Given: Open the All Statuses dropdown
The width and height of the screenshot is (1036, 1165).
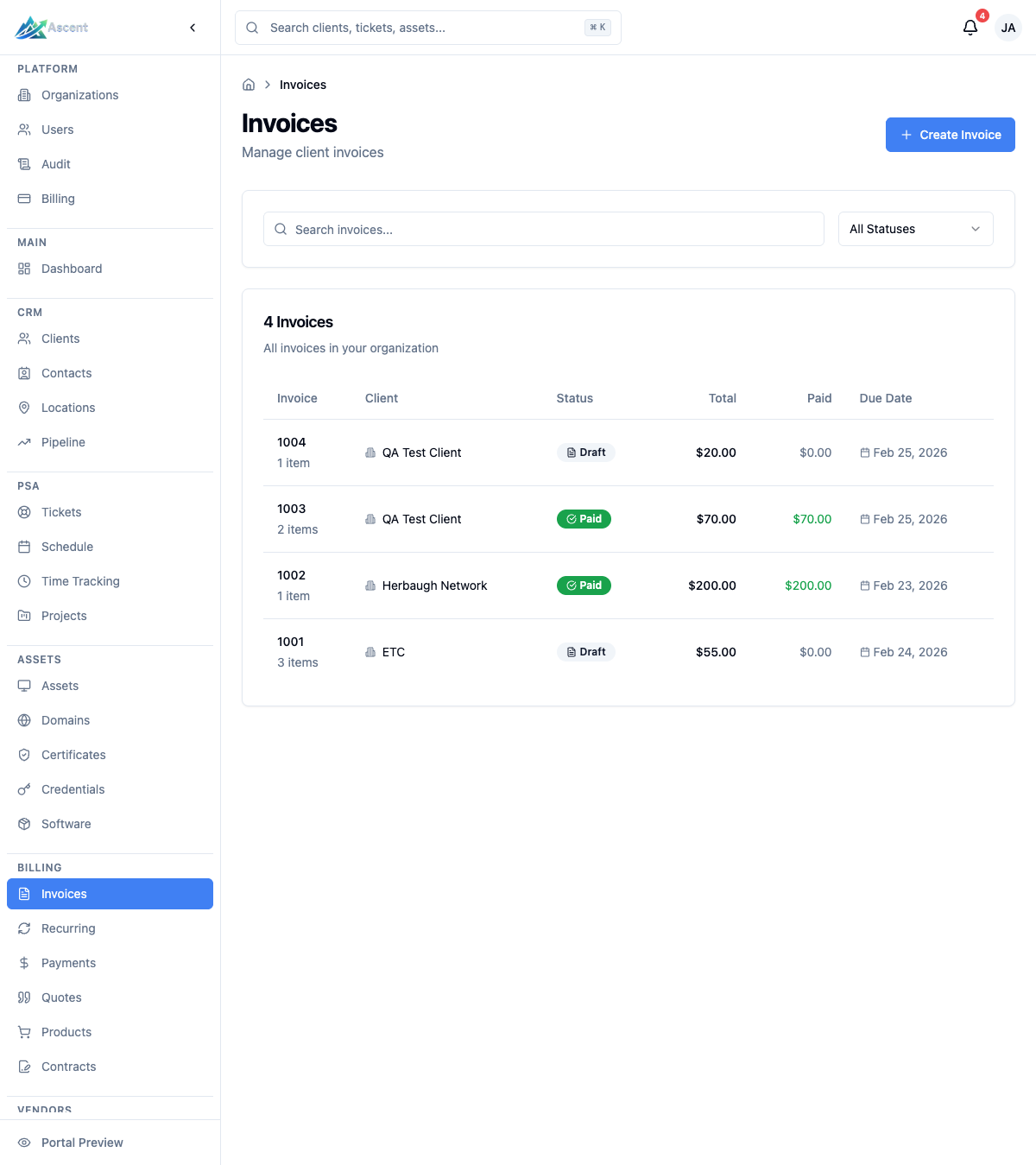Looking at the screenshot, I should (915, 229).
